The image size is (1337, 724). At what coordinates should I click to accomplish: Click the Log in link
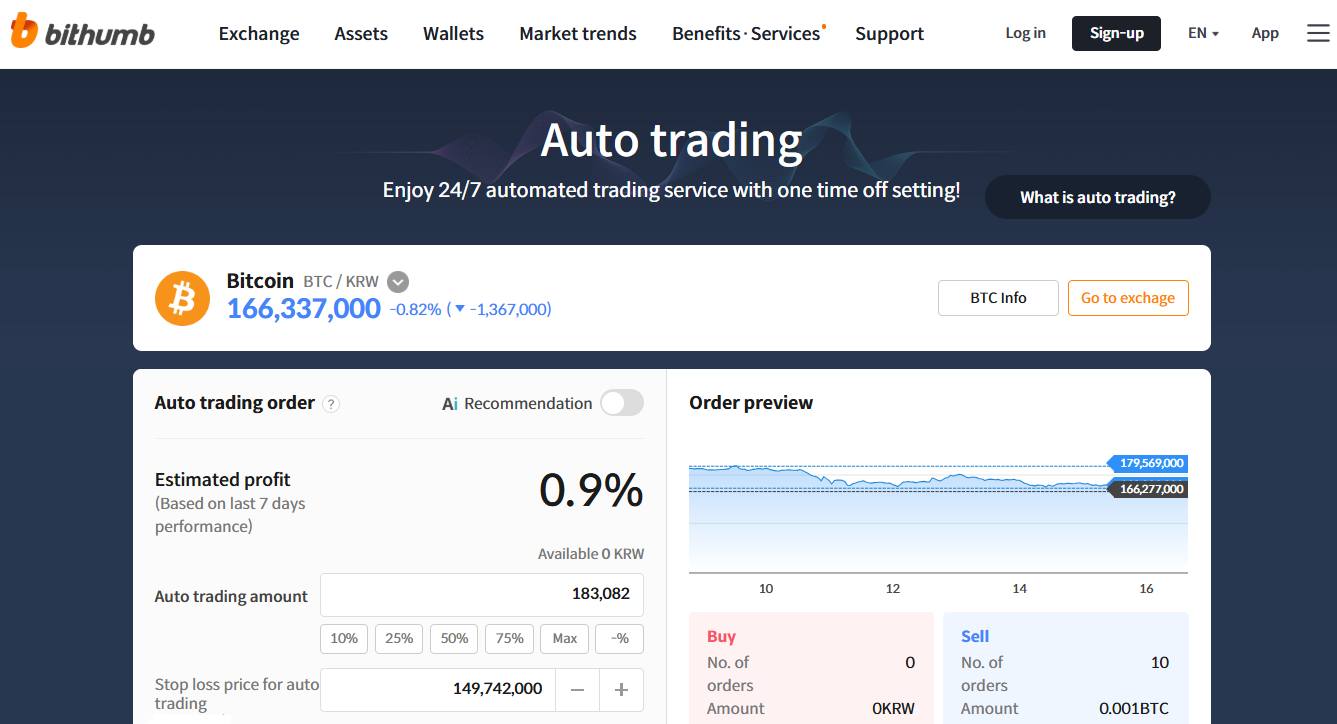[1025, 33]
